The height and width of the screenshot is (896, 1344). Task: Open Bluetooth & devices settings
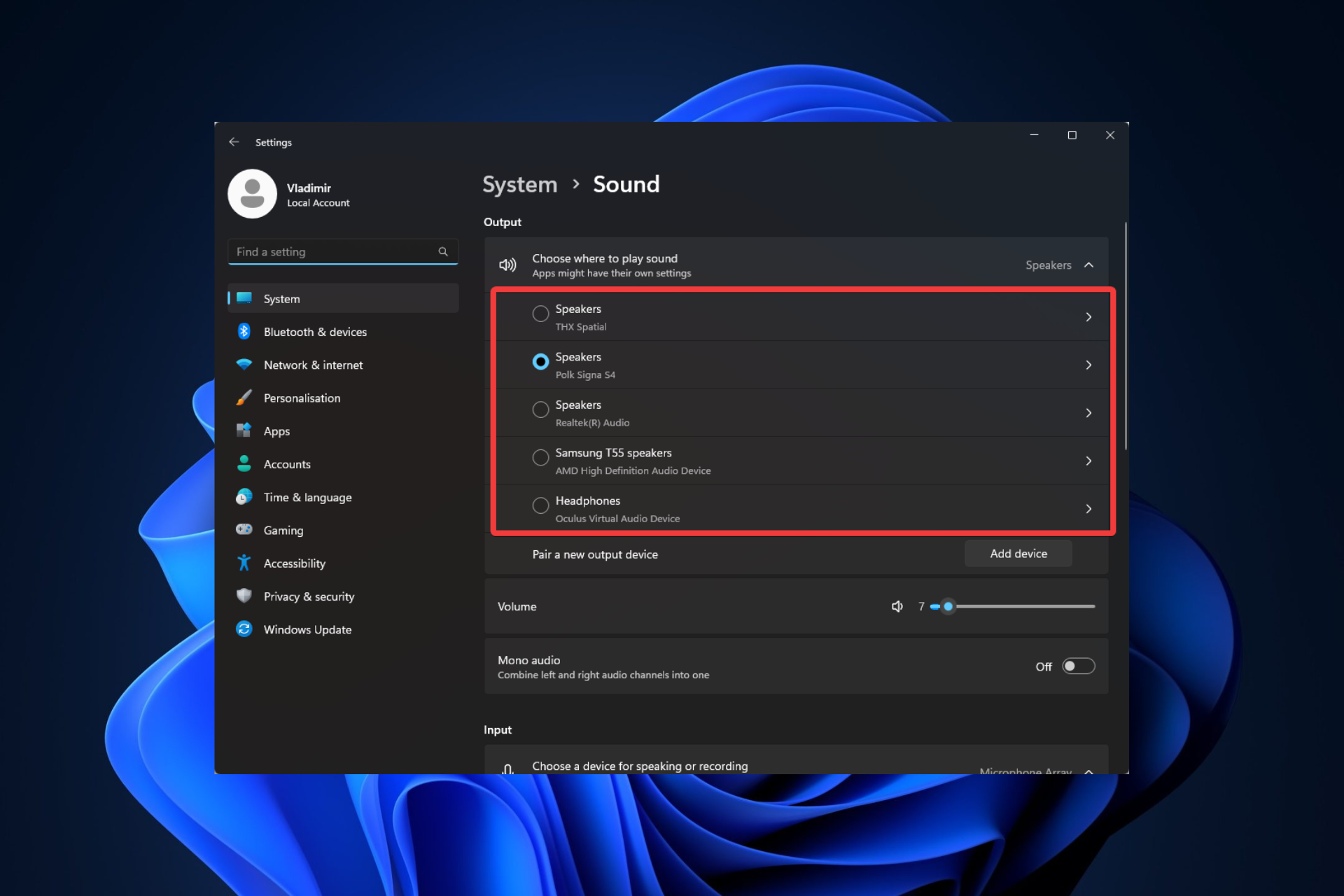pos(314,331)
